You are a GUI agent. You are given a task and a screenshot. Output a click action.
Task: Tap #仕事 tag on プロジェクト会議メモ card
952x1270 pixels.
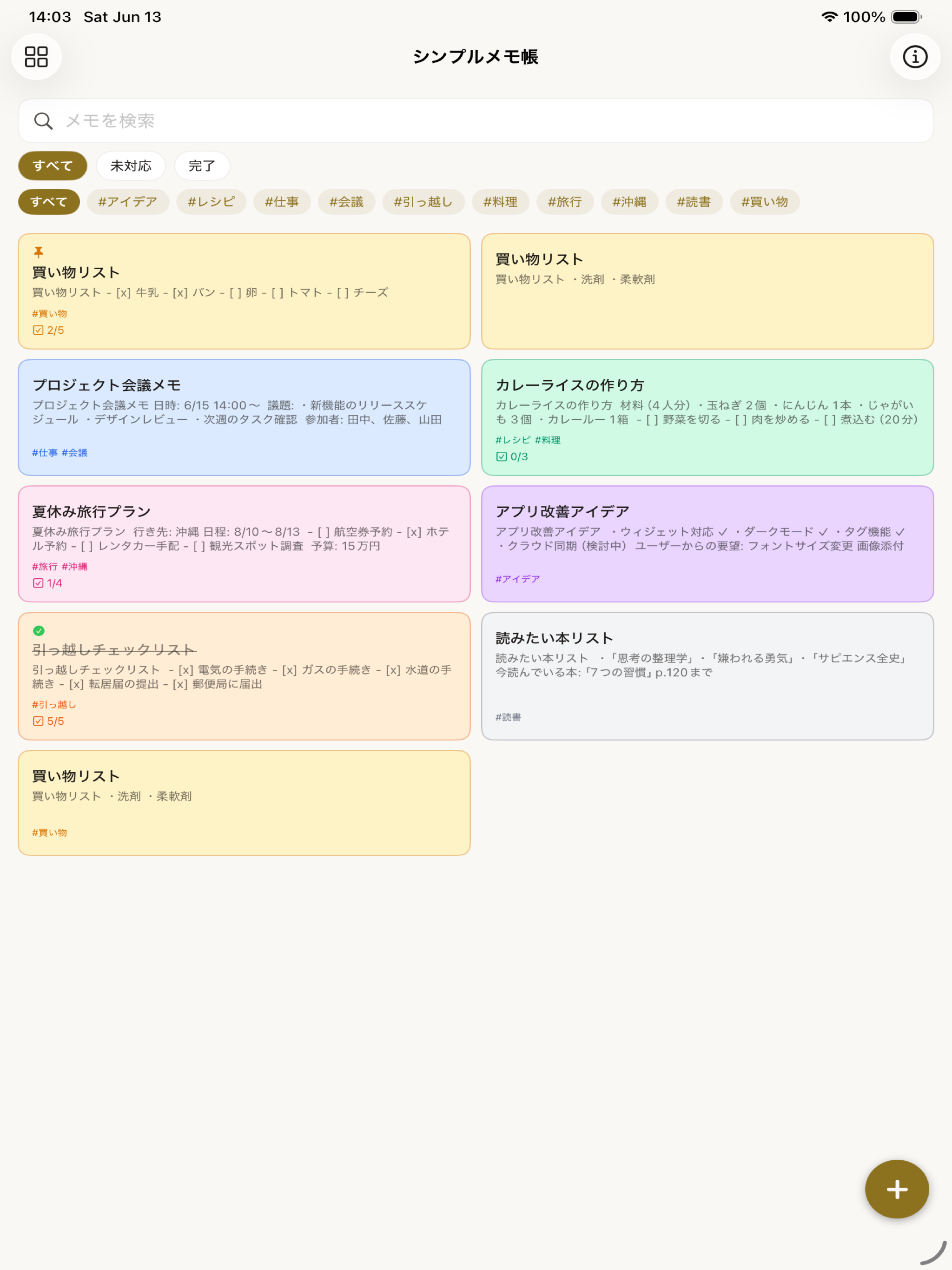pos(45,452)
